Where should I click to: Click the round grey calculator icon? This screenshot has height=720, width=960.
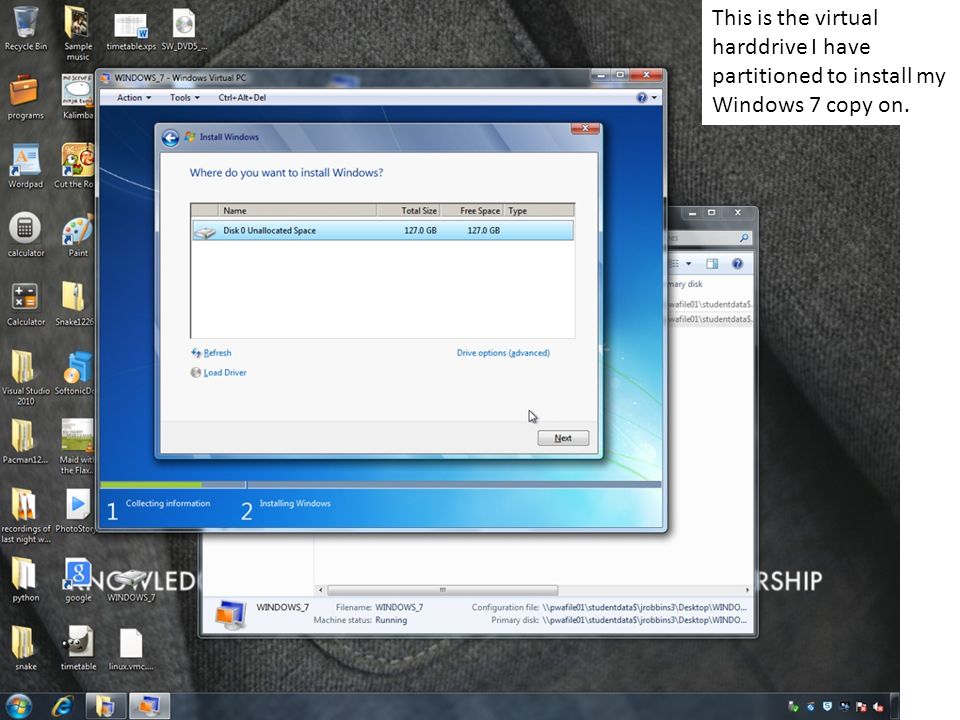(25, 228)
